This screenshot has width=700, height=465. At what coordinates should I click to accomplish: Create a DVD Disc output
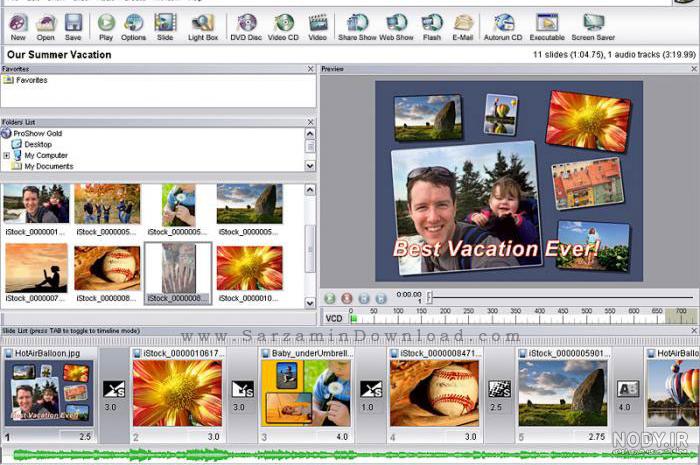[x=246, y=27]
